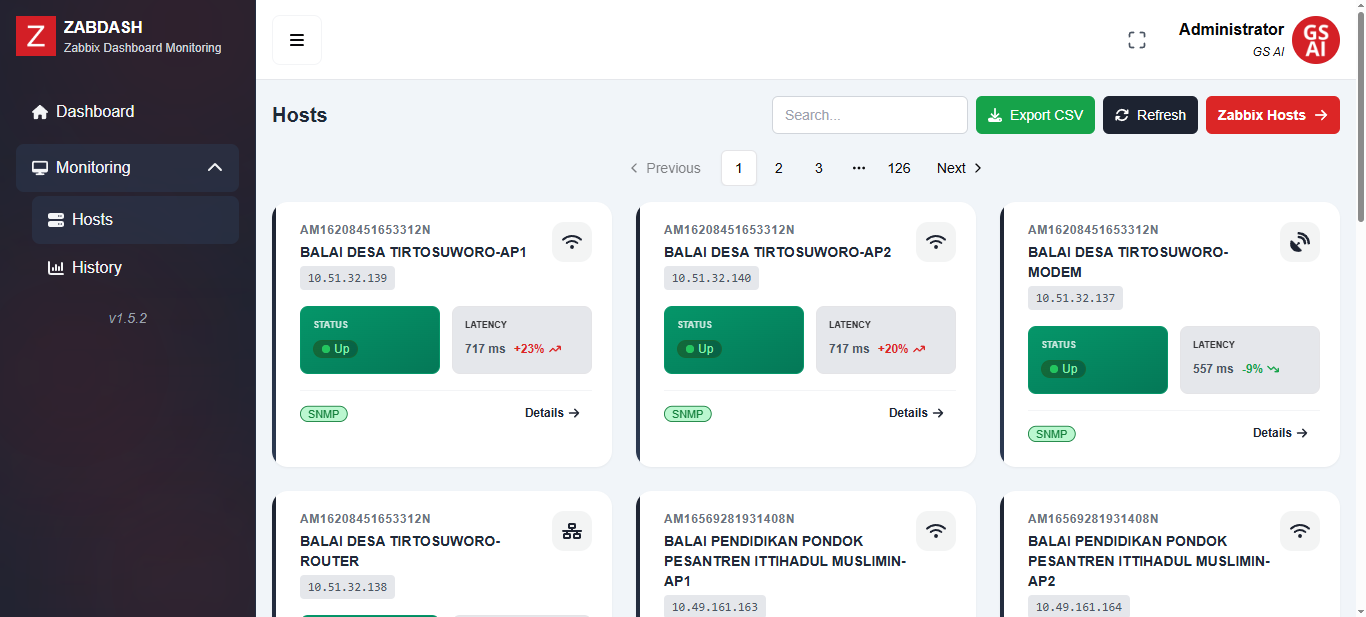This screenshot has width=1366, height=617.
Task: Expand the hidden pages ellipsis in pagination
Action: [858, 168]
